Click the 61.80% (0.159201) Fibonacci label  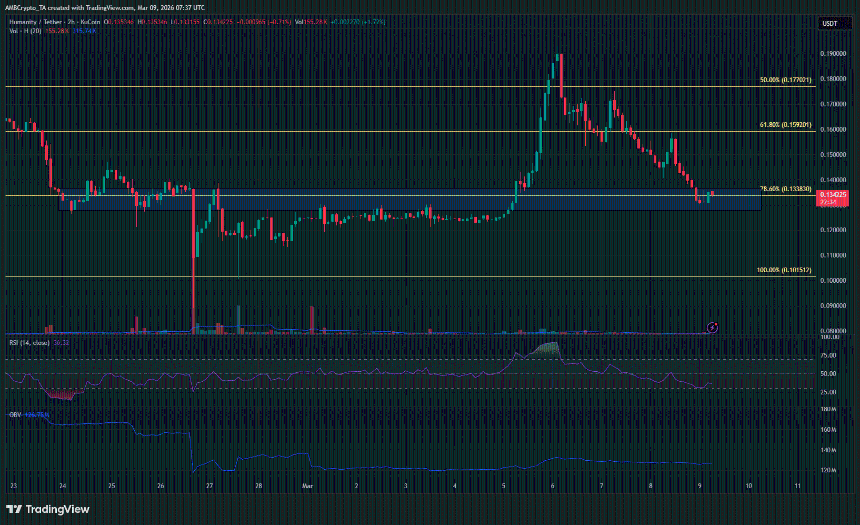tap(785, 125)
